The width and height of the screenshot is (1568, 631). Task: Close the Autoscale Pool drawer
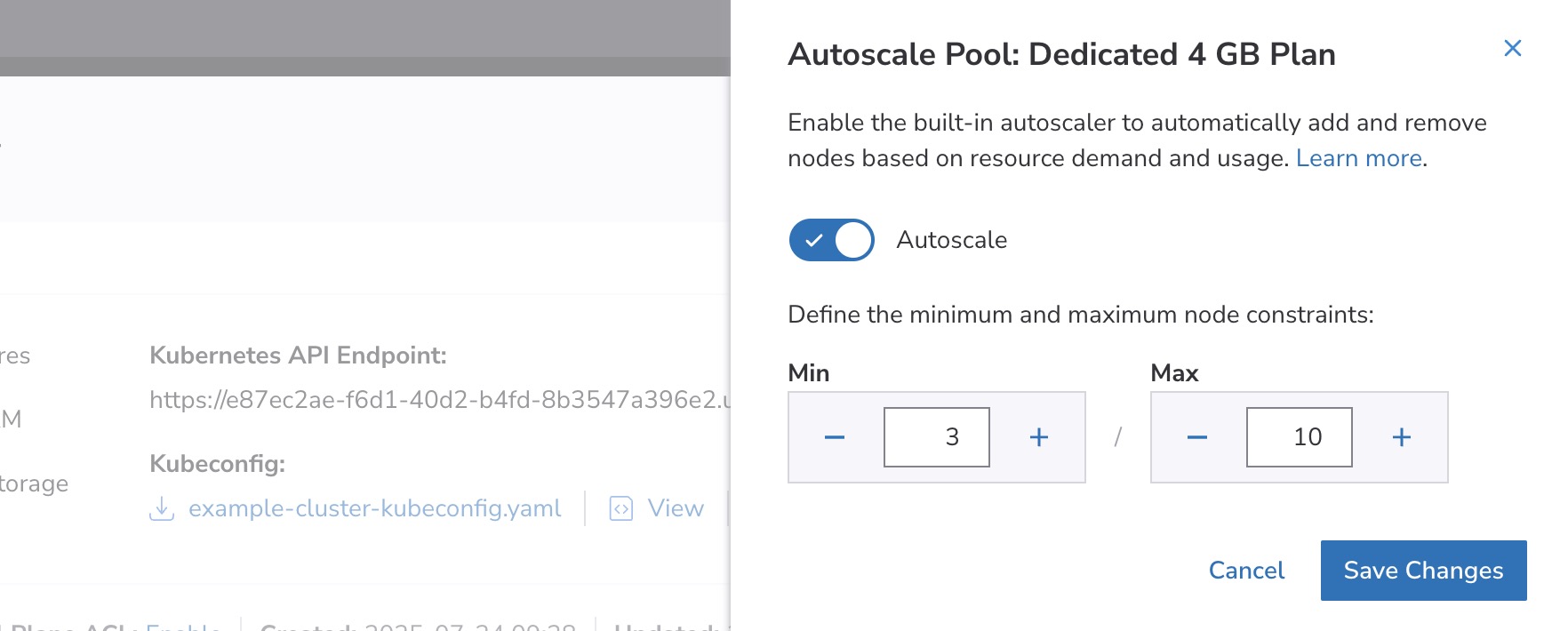click(x=1512, y=49)
